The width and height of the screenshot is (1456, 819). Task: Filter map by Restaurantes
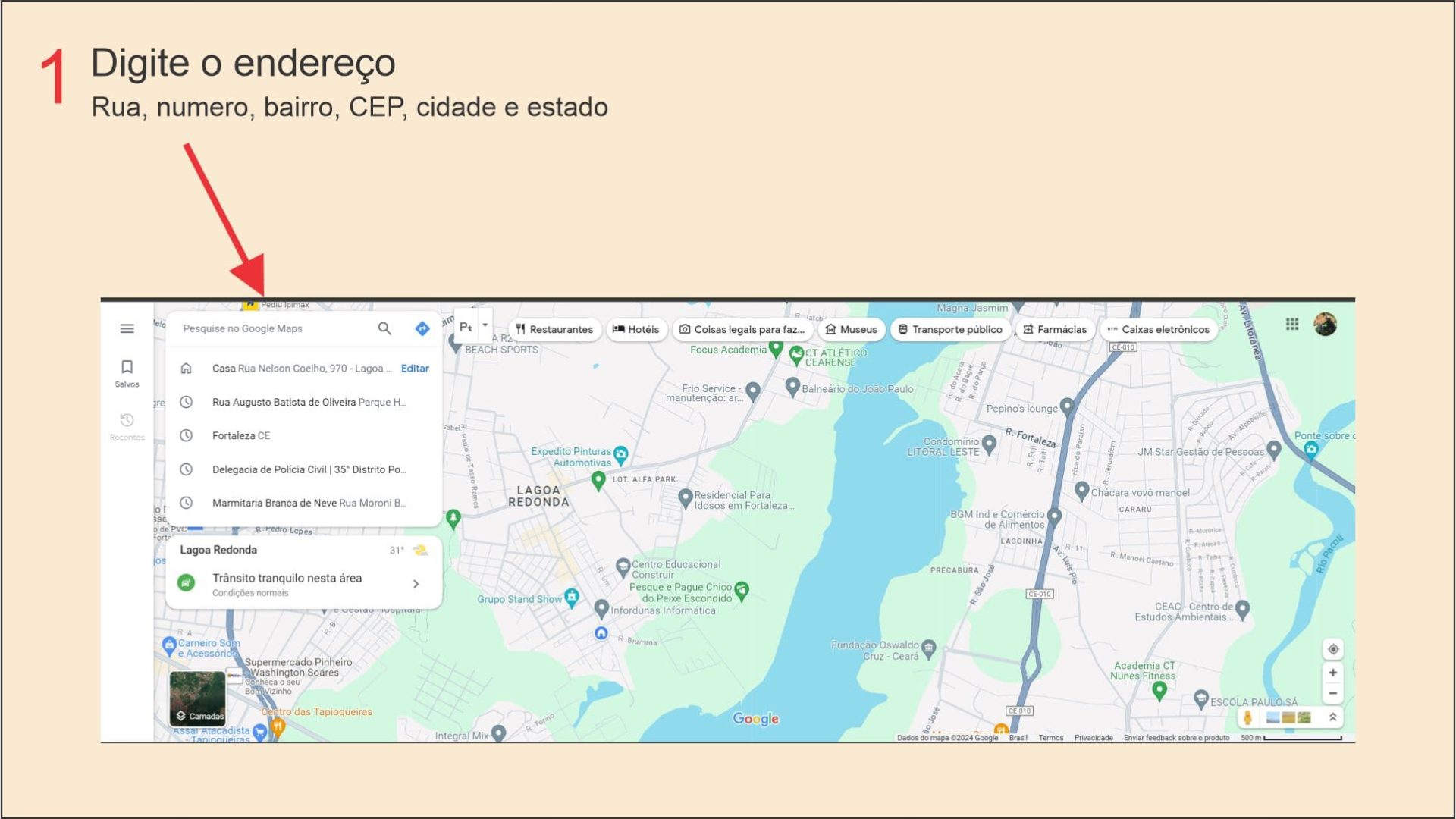click(554, 329)
